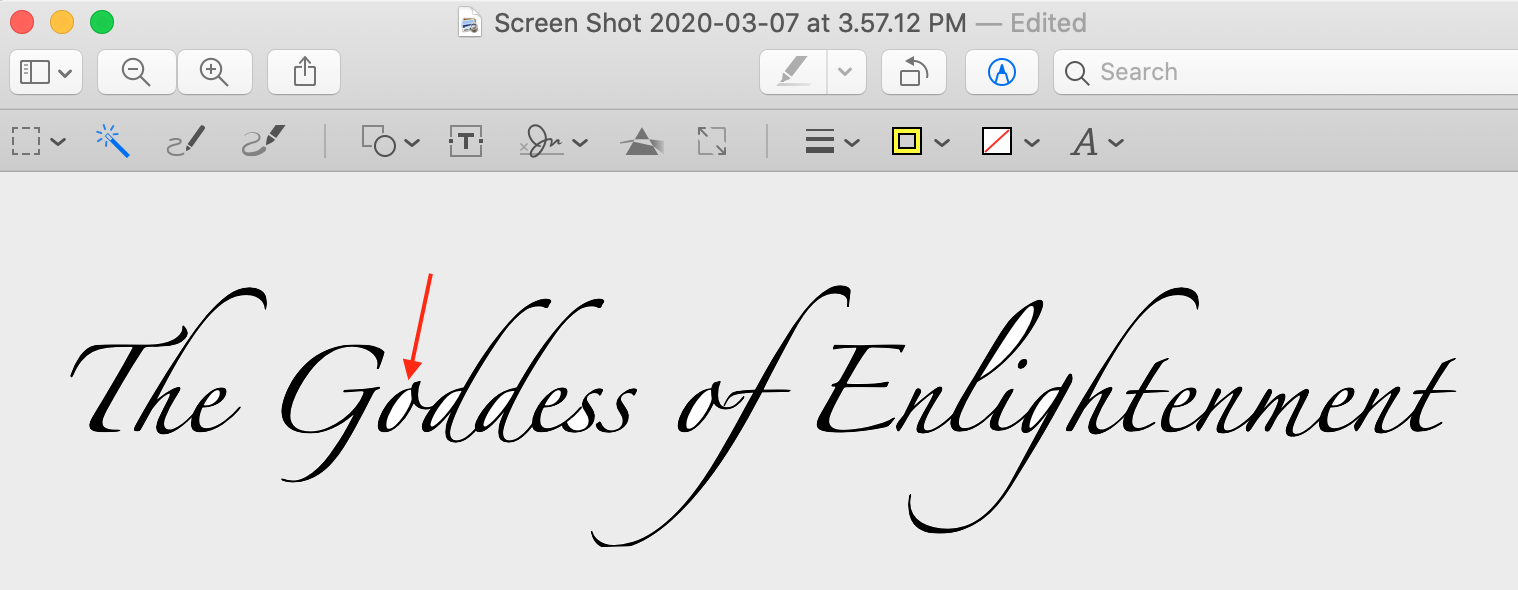Screen dimensions: 1518x590
Task: Click the Zoom Out magnifier button
Action: (x=136, y=72)
